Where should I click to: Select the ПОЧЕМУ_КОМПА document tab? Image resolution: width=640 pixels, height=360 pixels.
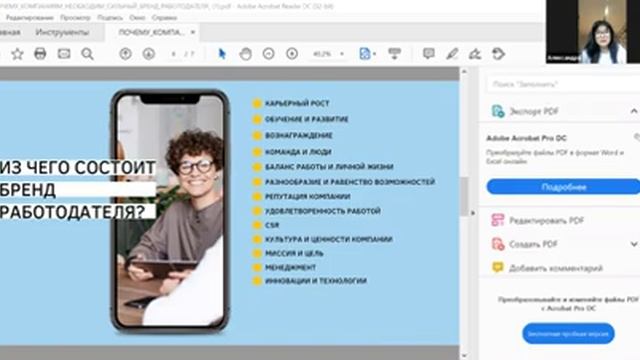point(151,32)
